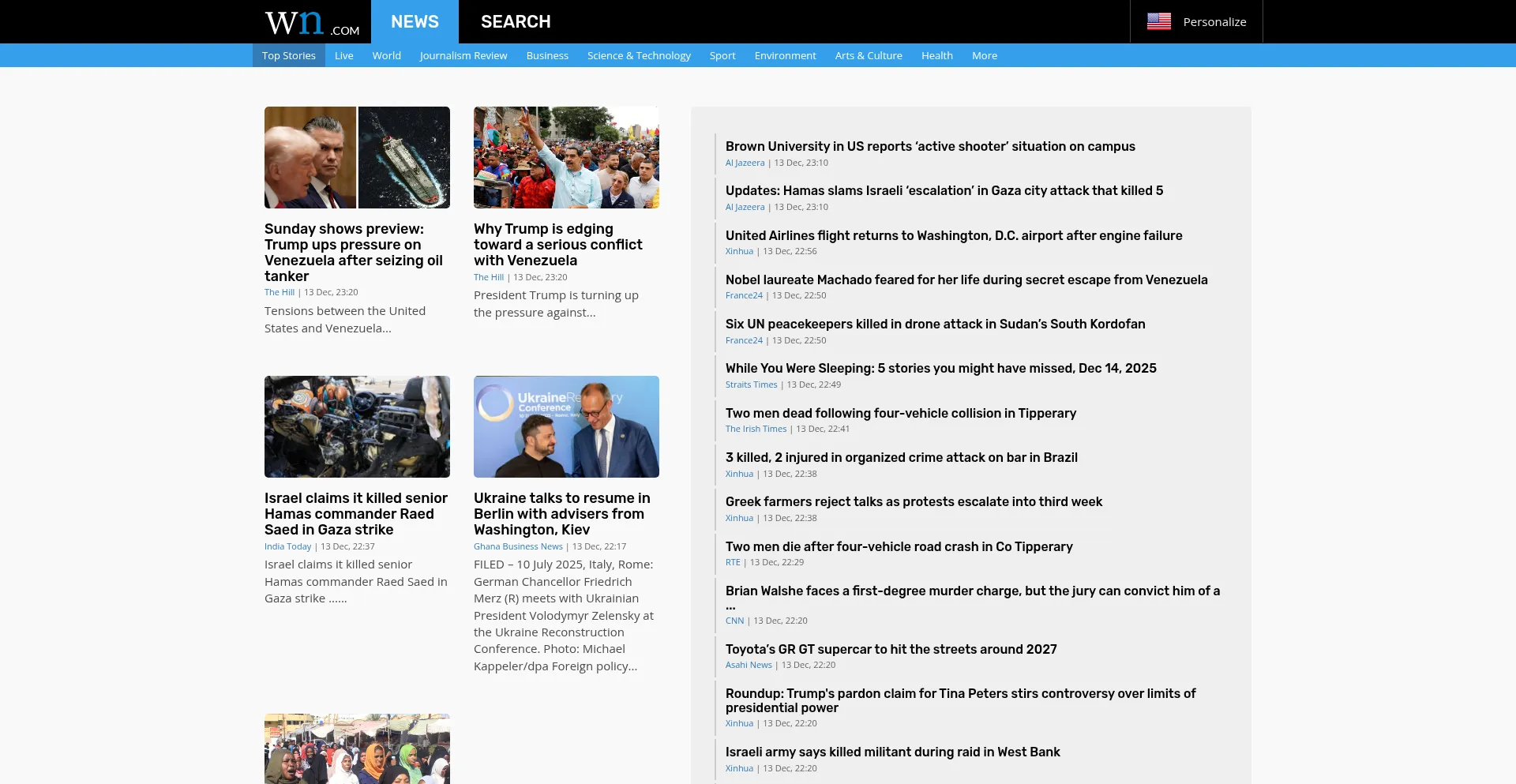
Task: Select Top Stories in the category bar
Action: click(x=288, y=55)
